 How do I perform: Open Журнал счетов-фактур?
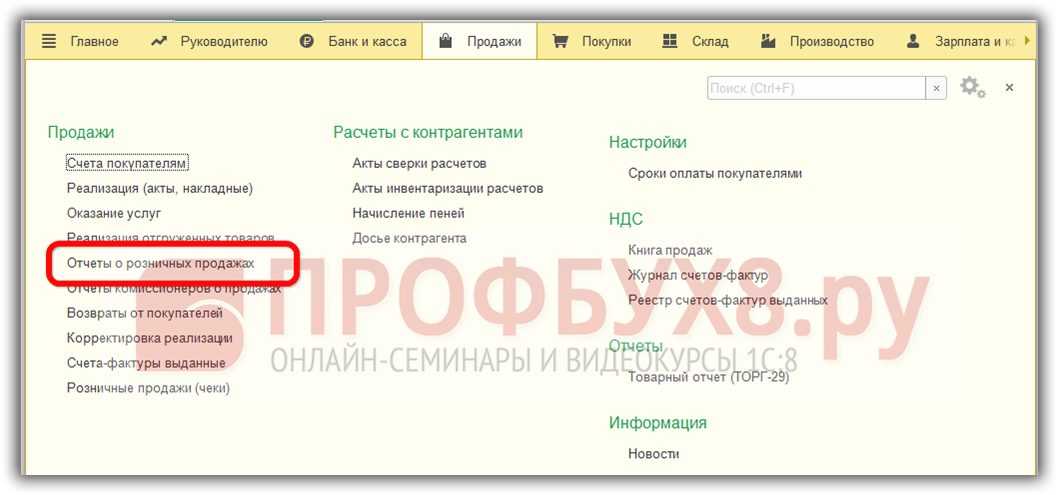698,275
